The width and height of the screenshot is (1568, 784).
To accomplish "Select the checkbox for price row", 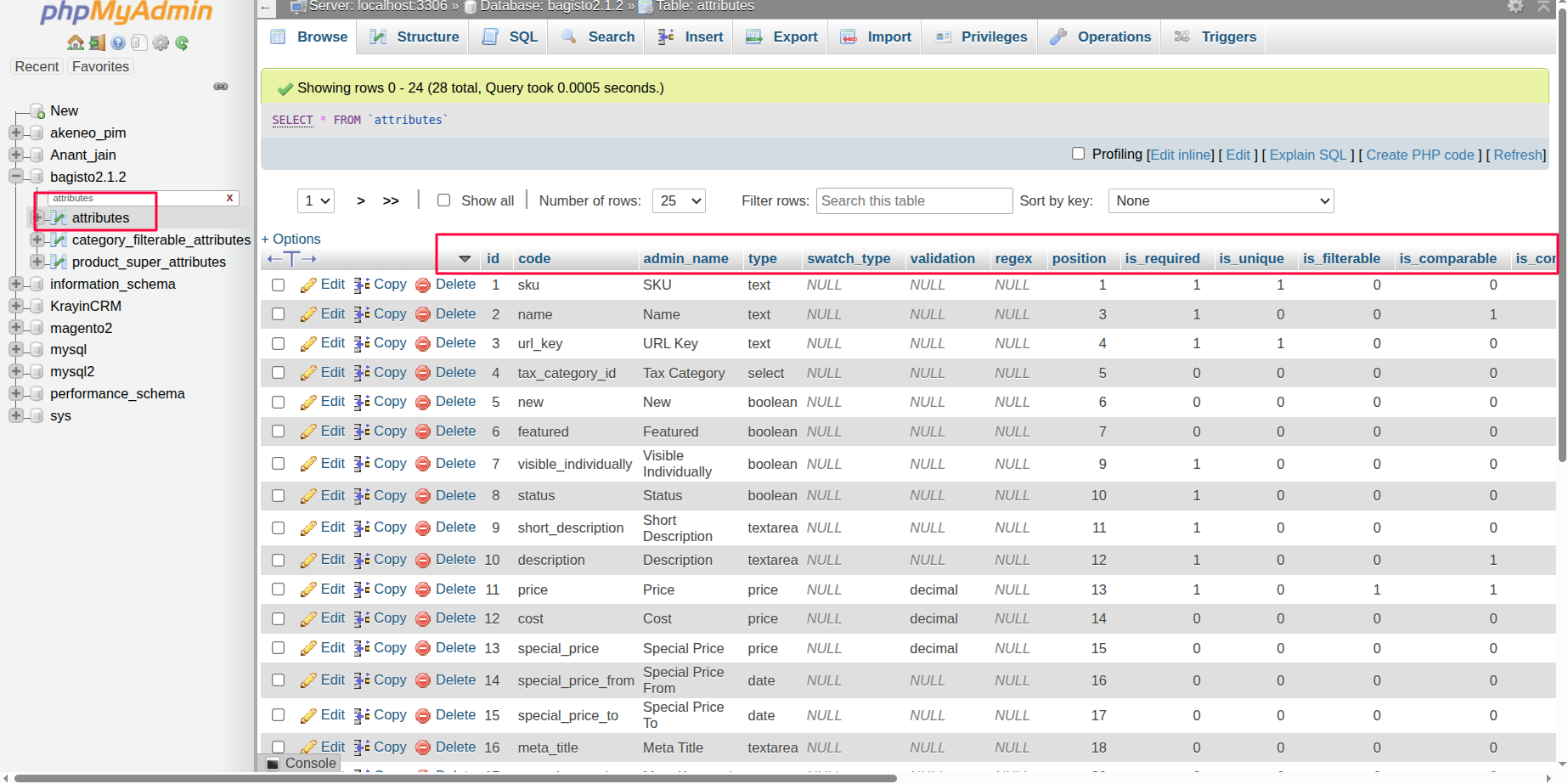I will point(278,589).
